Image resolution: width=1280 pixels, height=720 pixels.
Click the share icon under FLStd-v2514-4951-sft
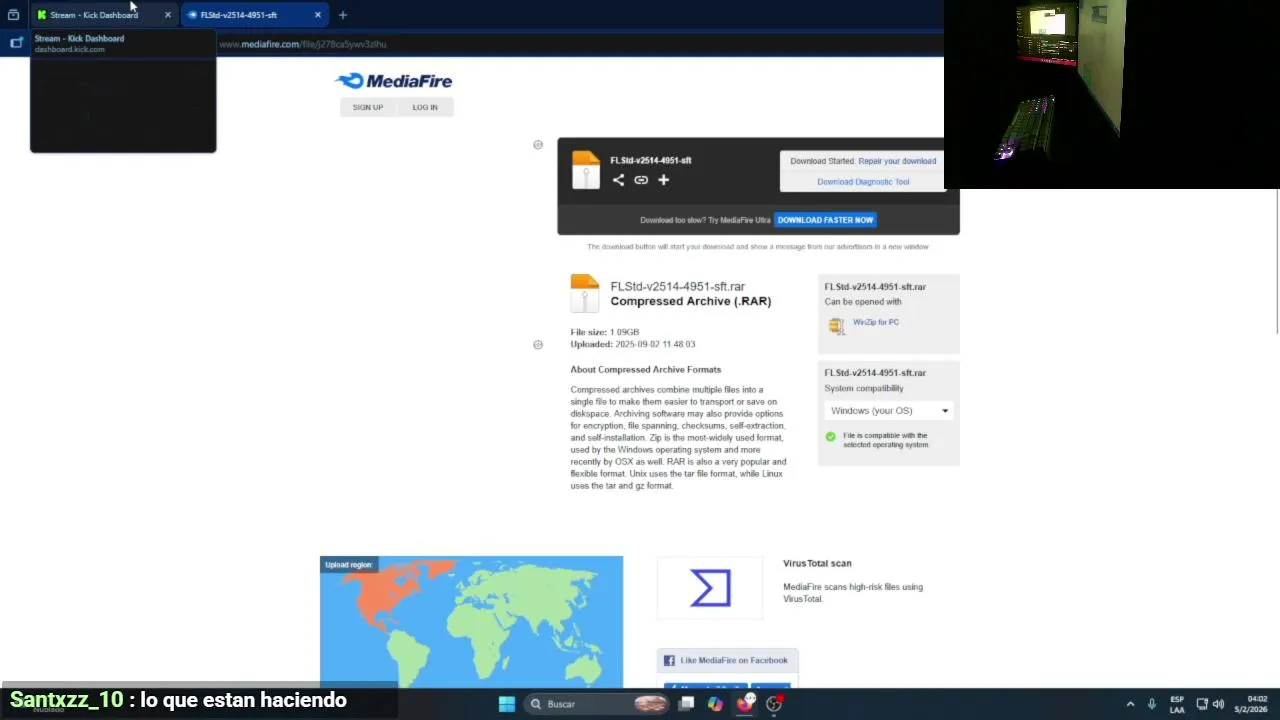[618, 180]
